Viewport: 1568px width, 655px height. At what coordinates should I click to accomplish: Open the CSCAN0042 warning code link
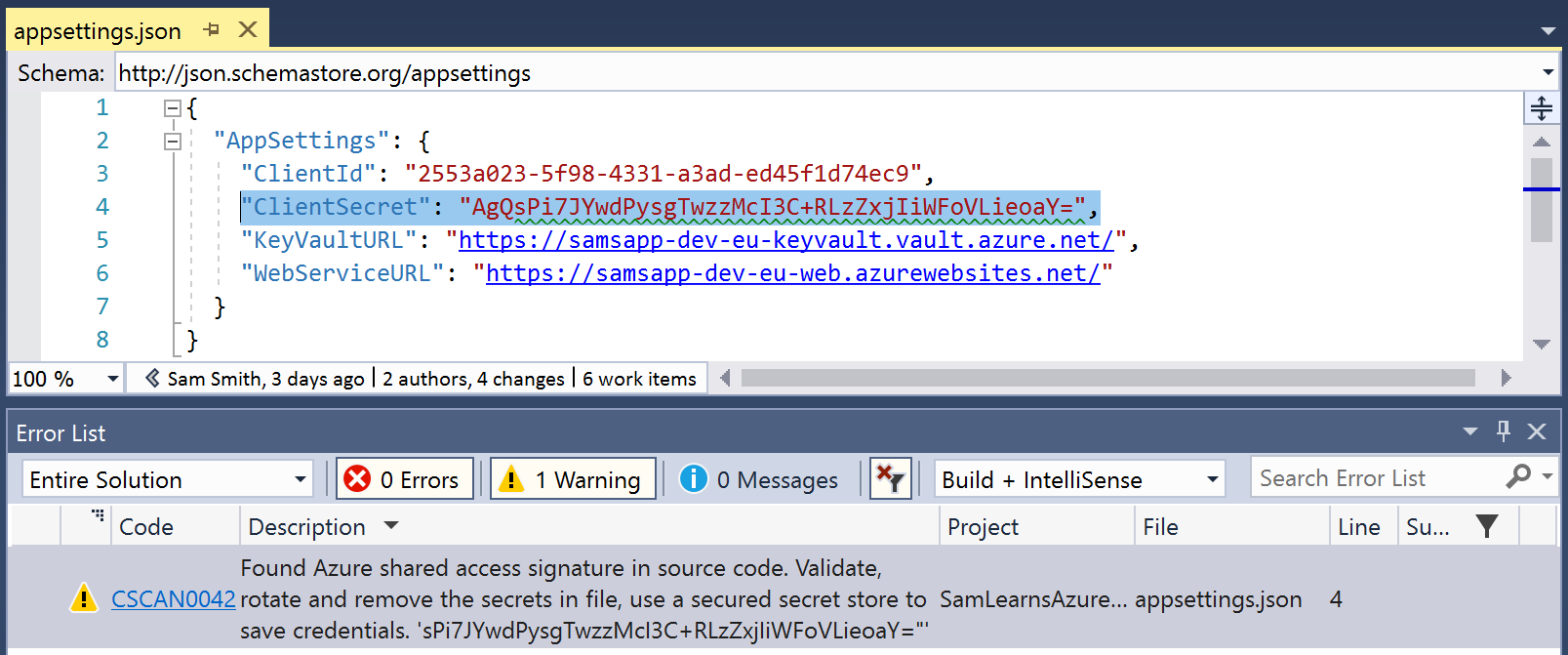pos(174,599)
